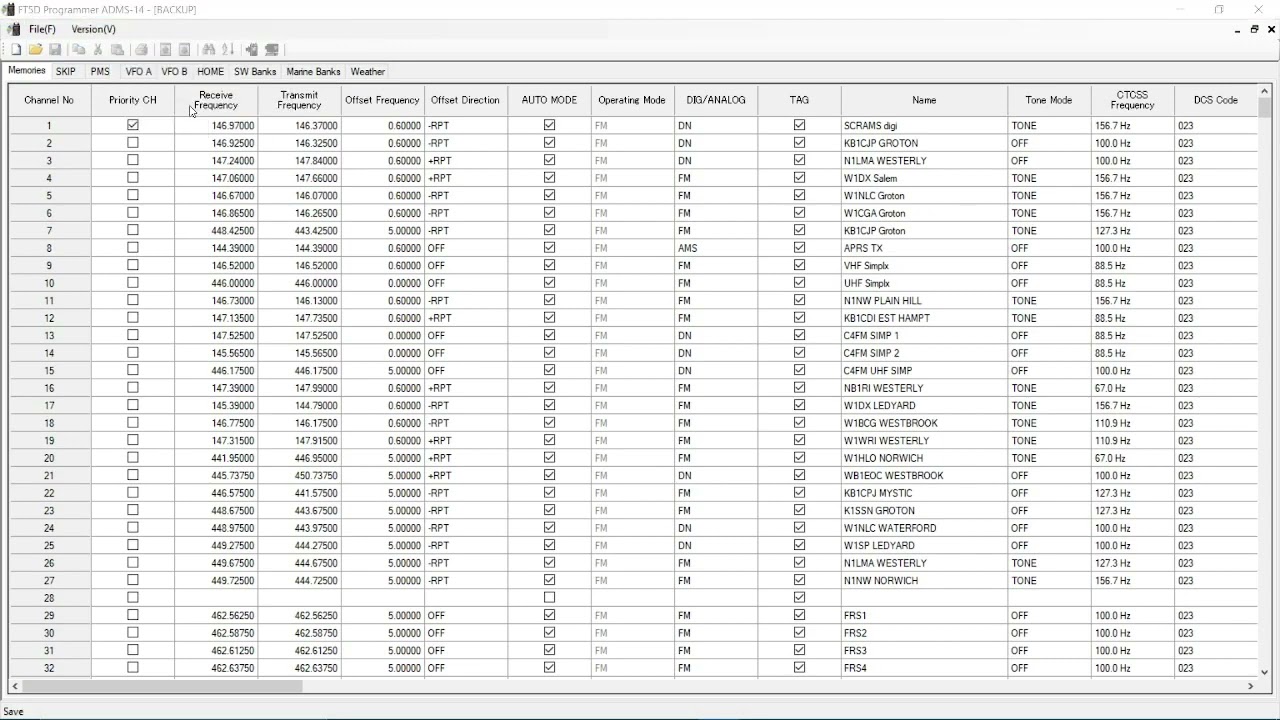Open the Version(V) menu
The height and width of the screenshot is (720, 1280).
(93, 30)
